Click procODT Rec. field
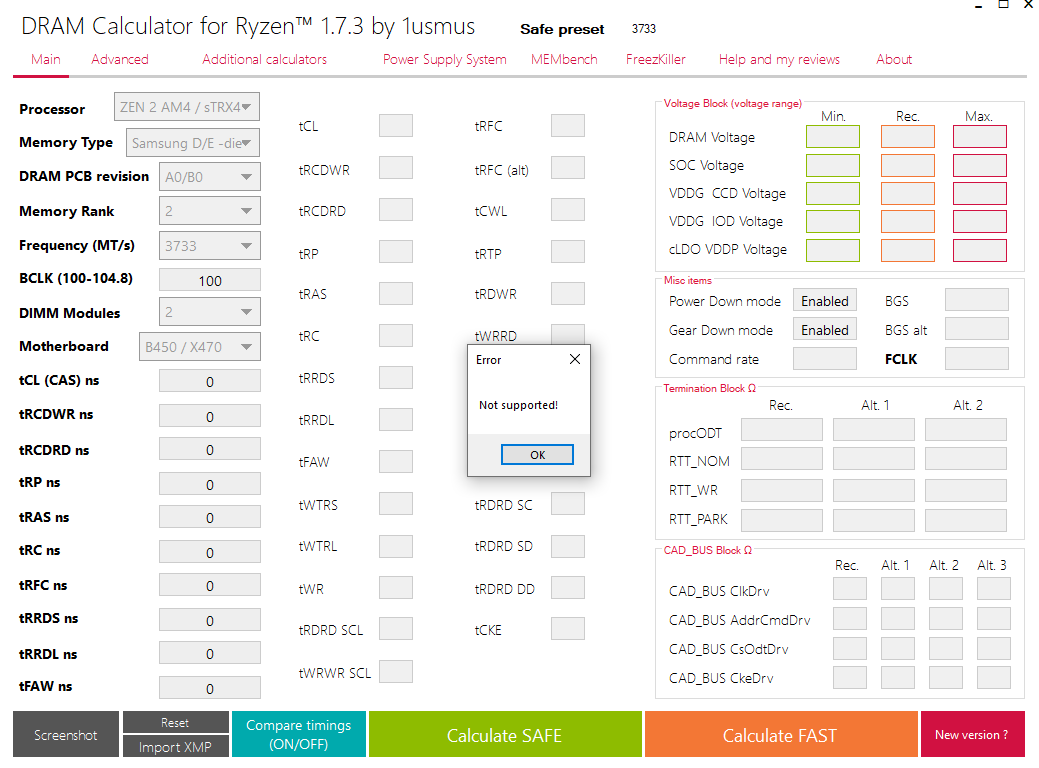 click(782, 429)
